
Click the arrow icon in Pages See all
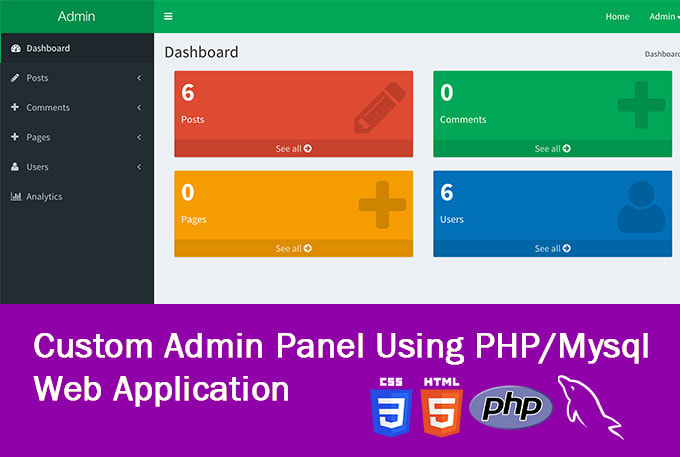(307, 248)
